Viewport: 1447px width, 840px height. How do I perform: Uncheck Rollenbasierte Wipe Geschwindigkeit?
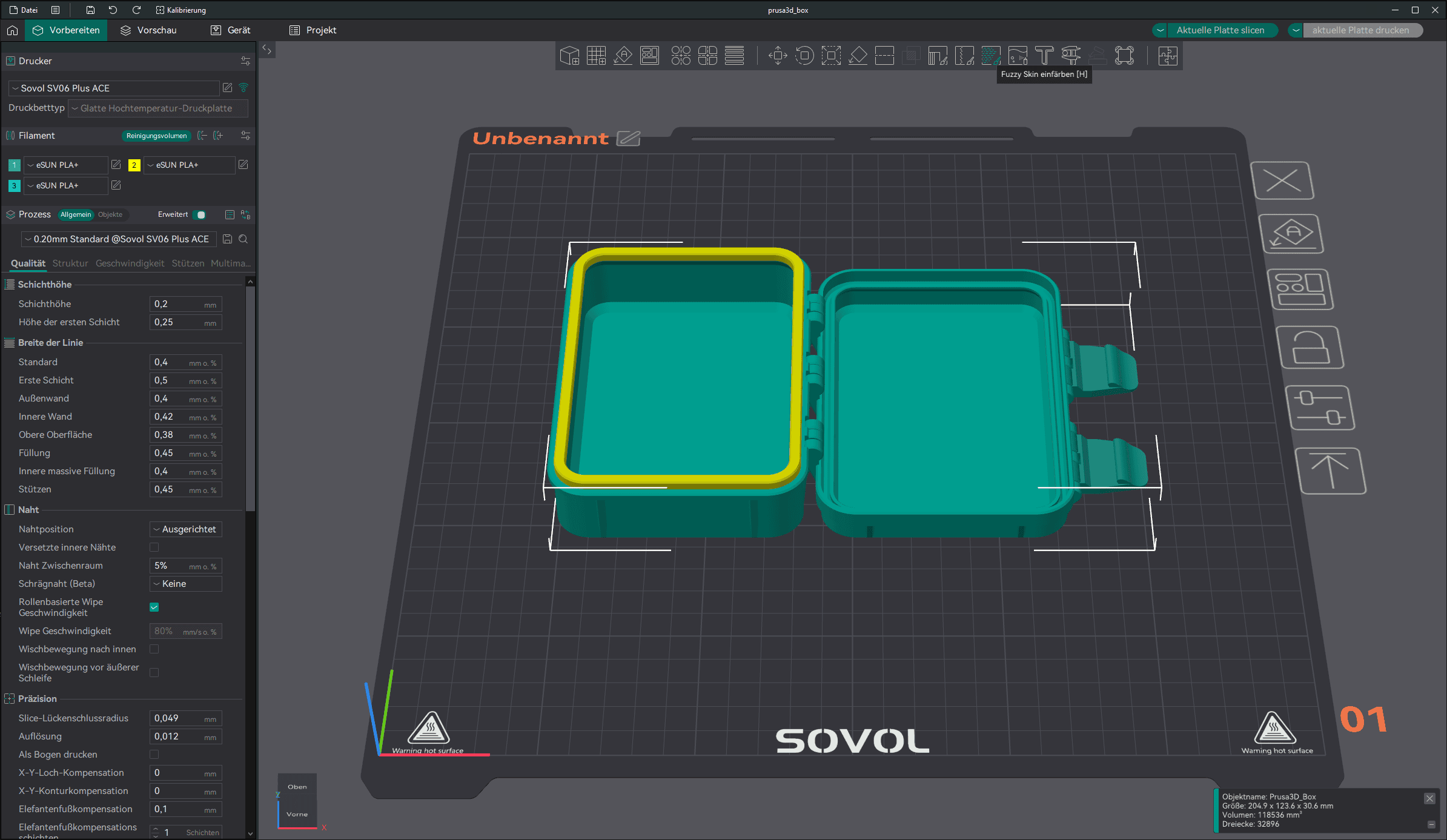(154, 607)
